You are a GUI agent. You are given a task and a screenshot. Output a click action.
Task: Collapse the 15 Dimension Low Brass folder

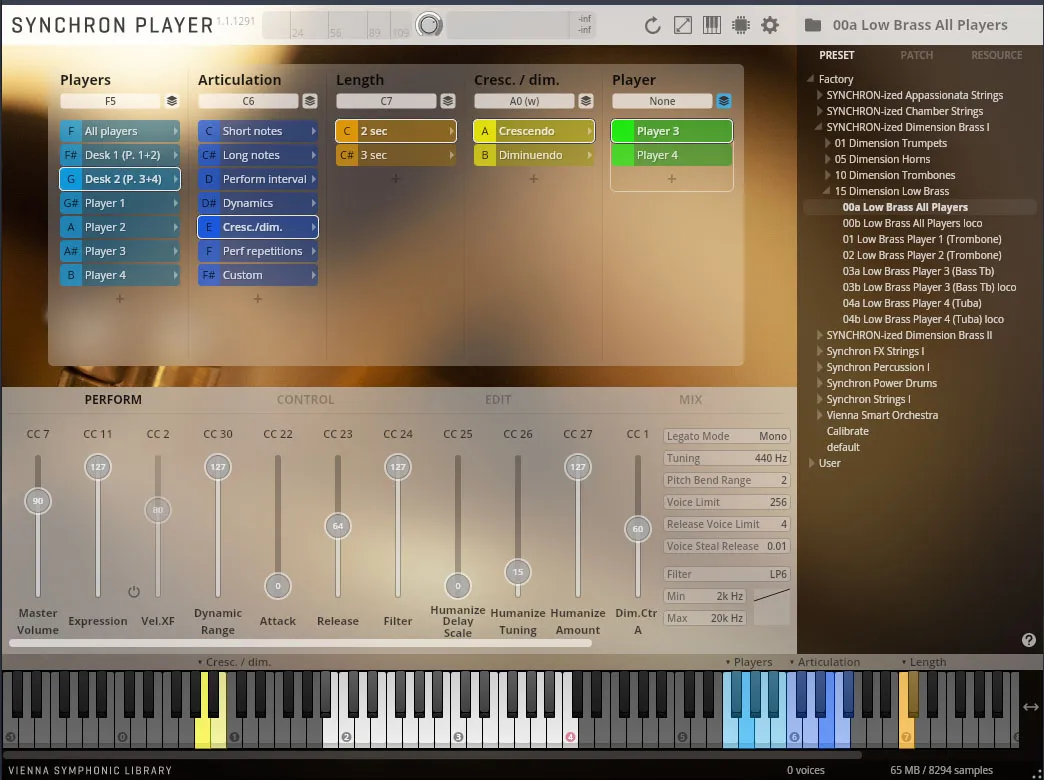[x=828, y=191]
